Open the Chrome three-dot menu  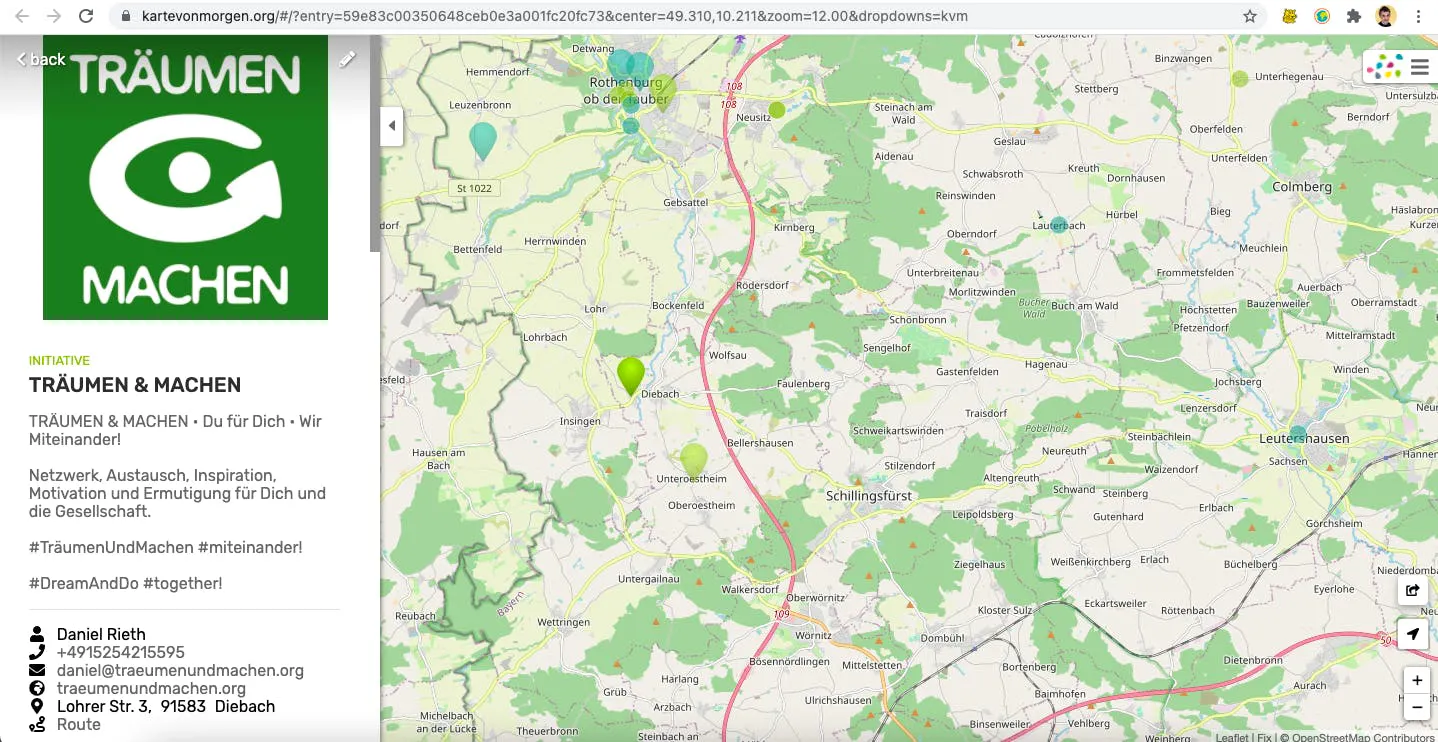[1418, 16]
